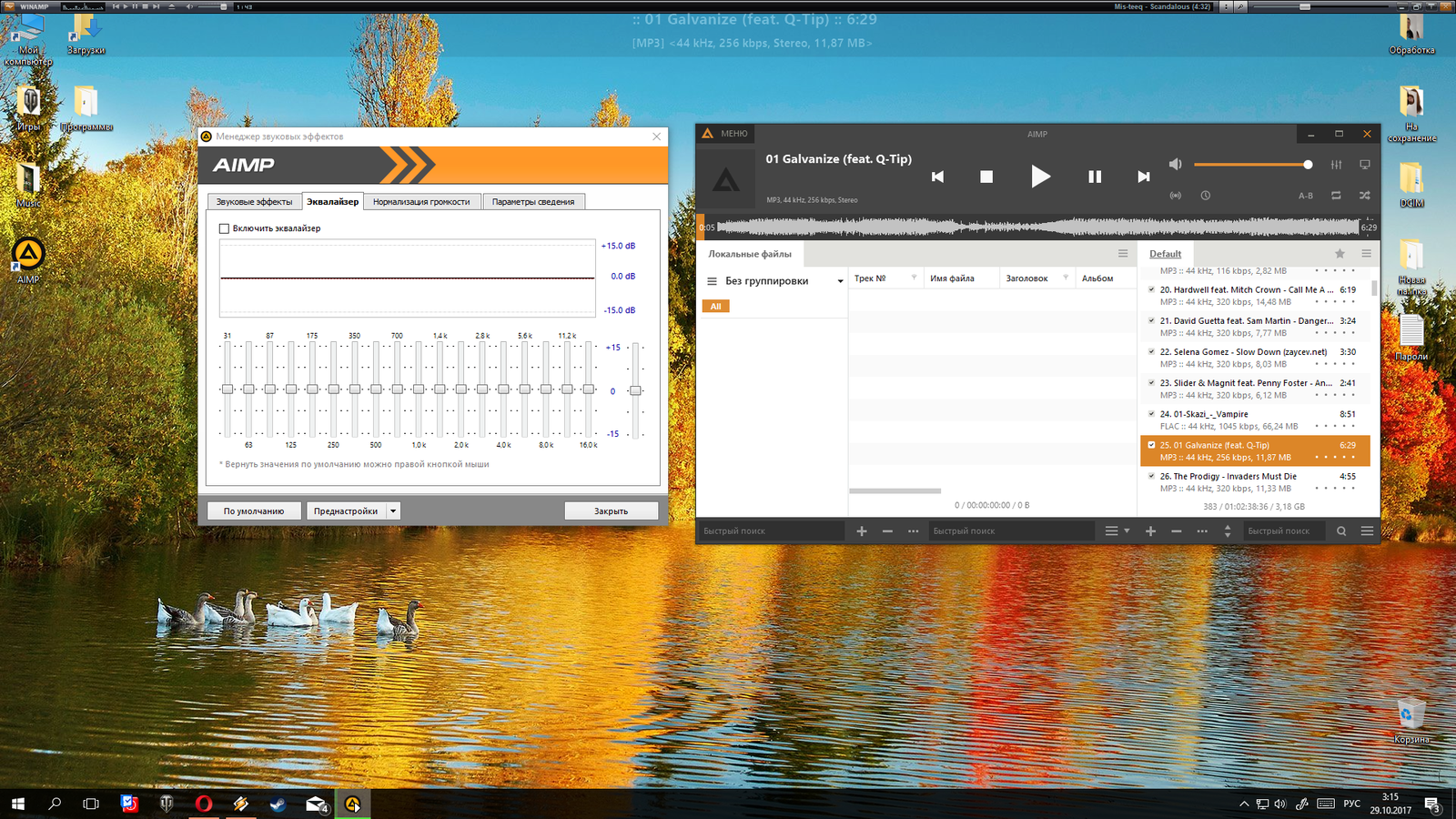Viewport: 1456px width, 819px height.
Task: Seek within the waveform progress bar
Action: (x=1037, y=227)
